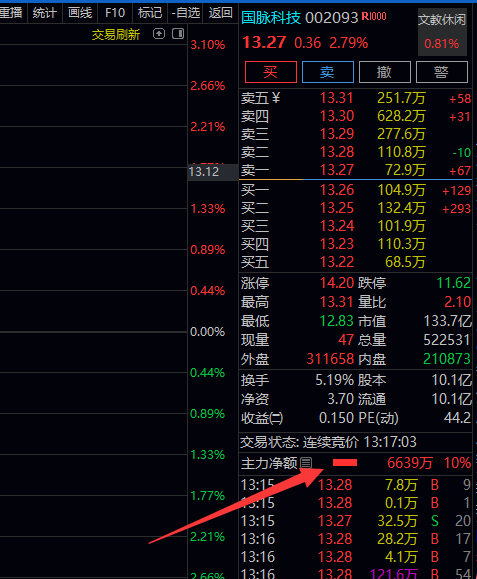The width and height of the screenshot is (477, 579).
Task: Click the pop-out arrow icon beside 交易刷新
Action: (x=159, y=34)
